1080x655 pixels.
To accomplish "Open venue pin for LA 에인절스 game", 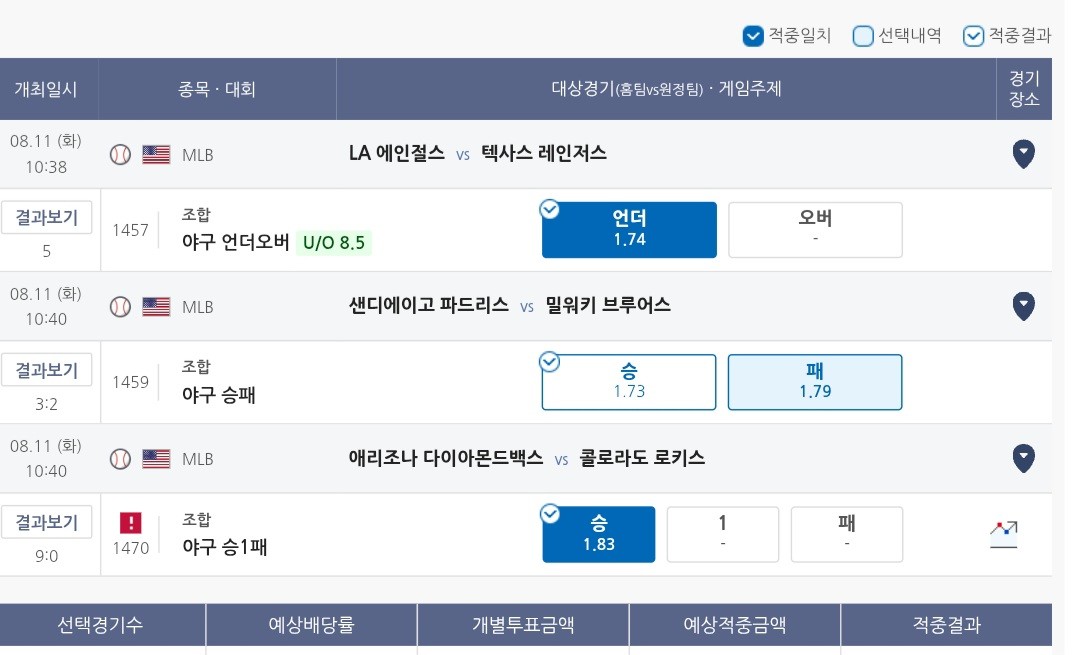I will (x=1024, y=154).
